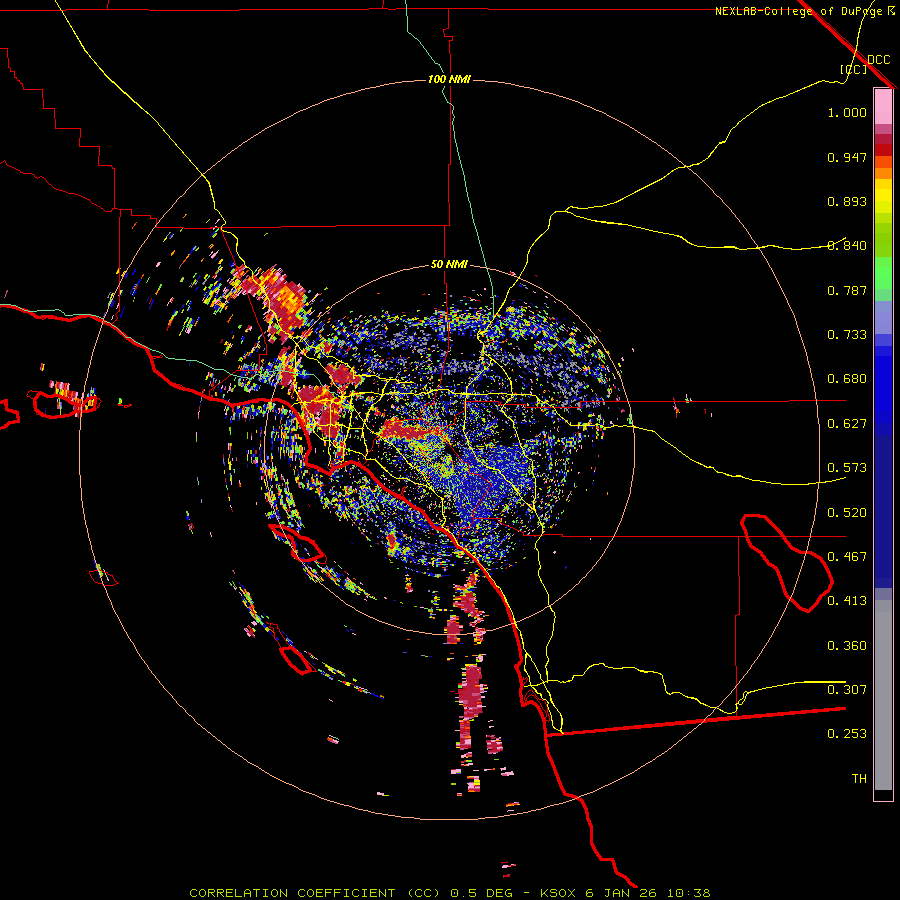This screenshot has width=900, height=900.
Task: Click the KSOX radar site identifier
Action: click(x=559, y=893)
